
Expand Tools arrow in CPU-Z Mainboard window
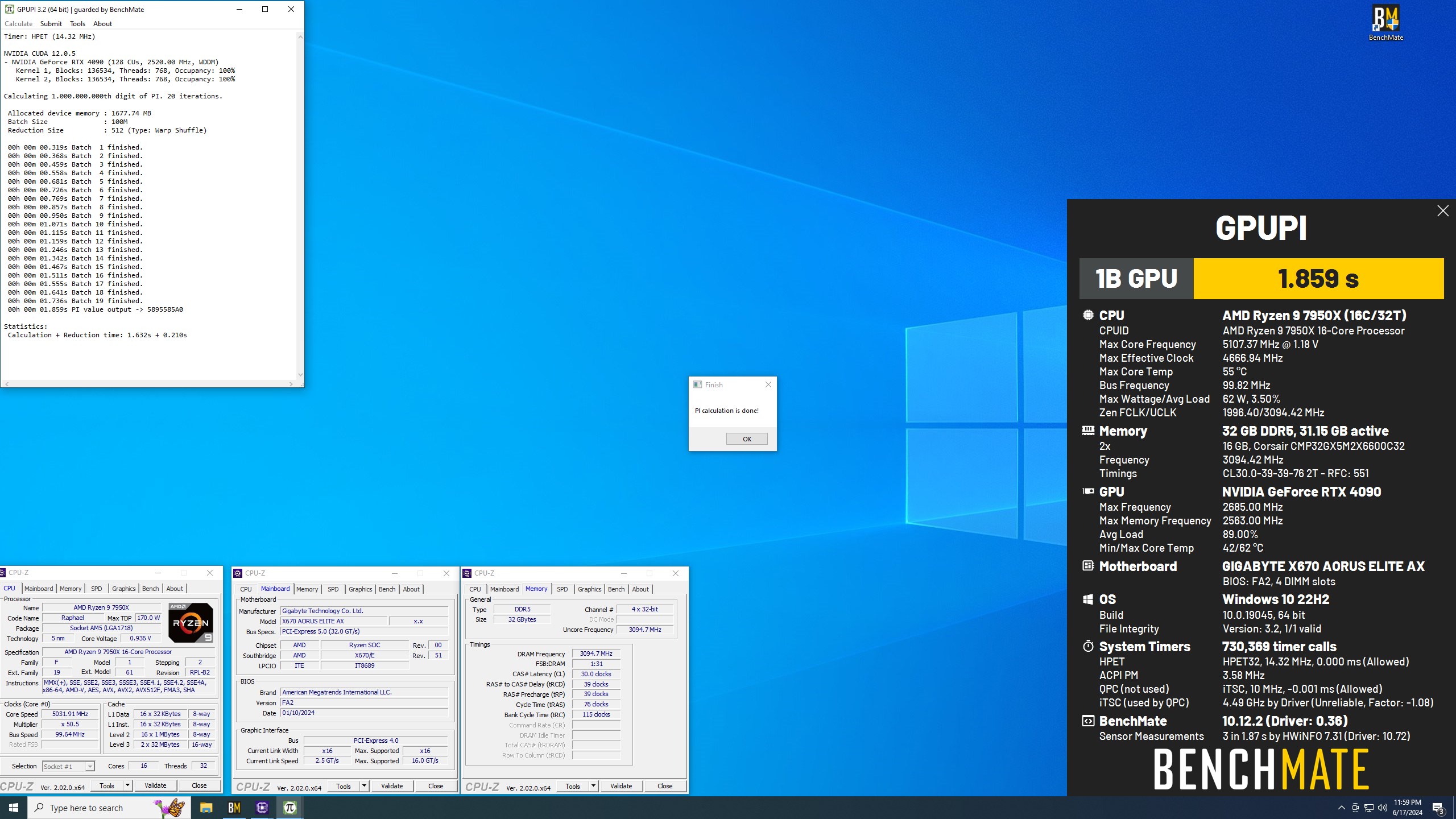tap(364, 786)
